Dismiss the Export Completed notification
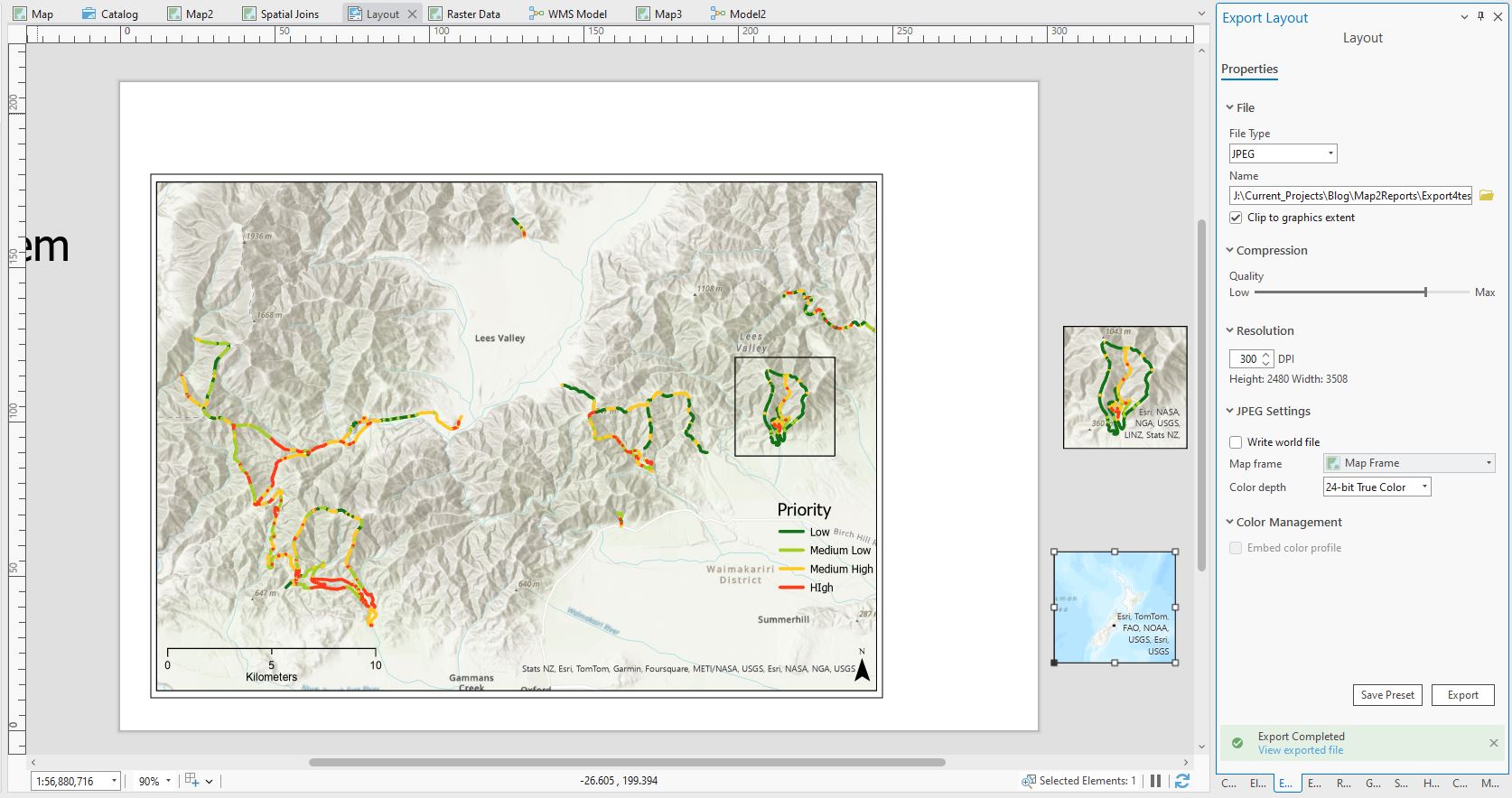 (x=1493, y=743)
